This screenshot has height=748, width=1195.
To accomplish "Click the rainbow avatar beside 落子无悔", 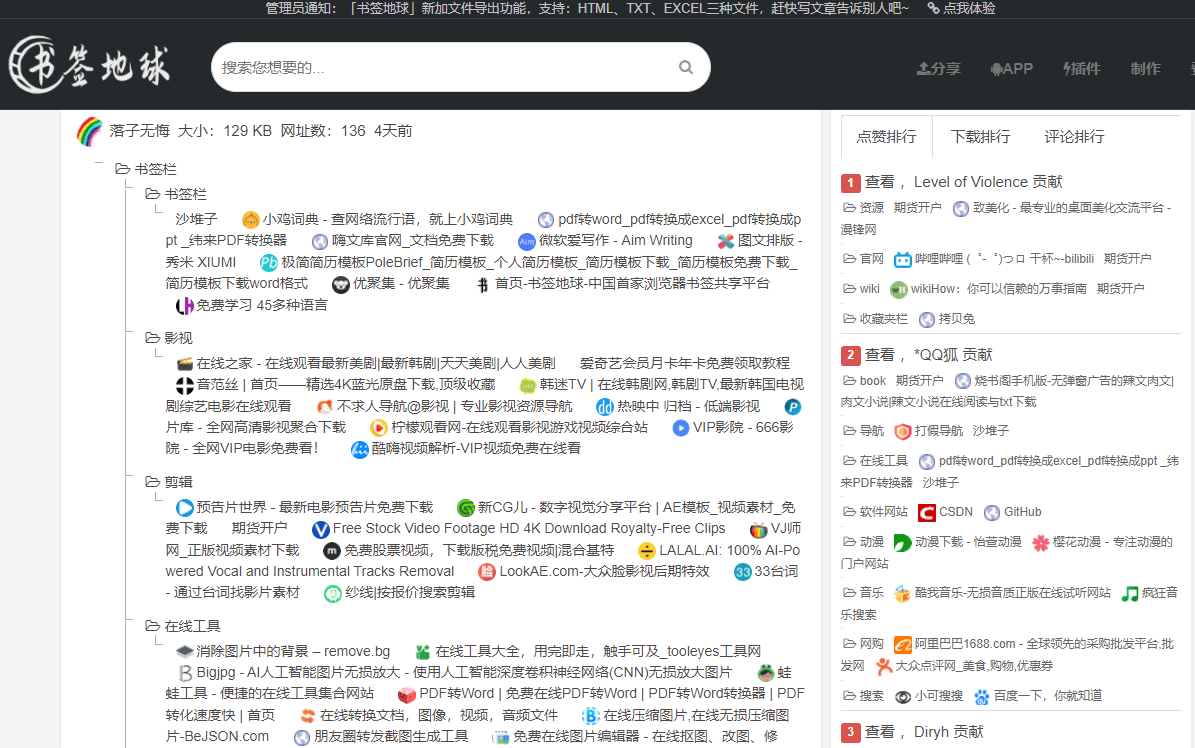I will pos(89,131).
